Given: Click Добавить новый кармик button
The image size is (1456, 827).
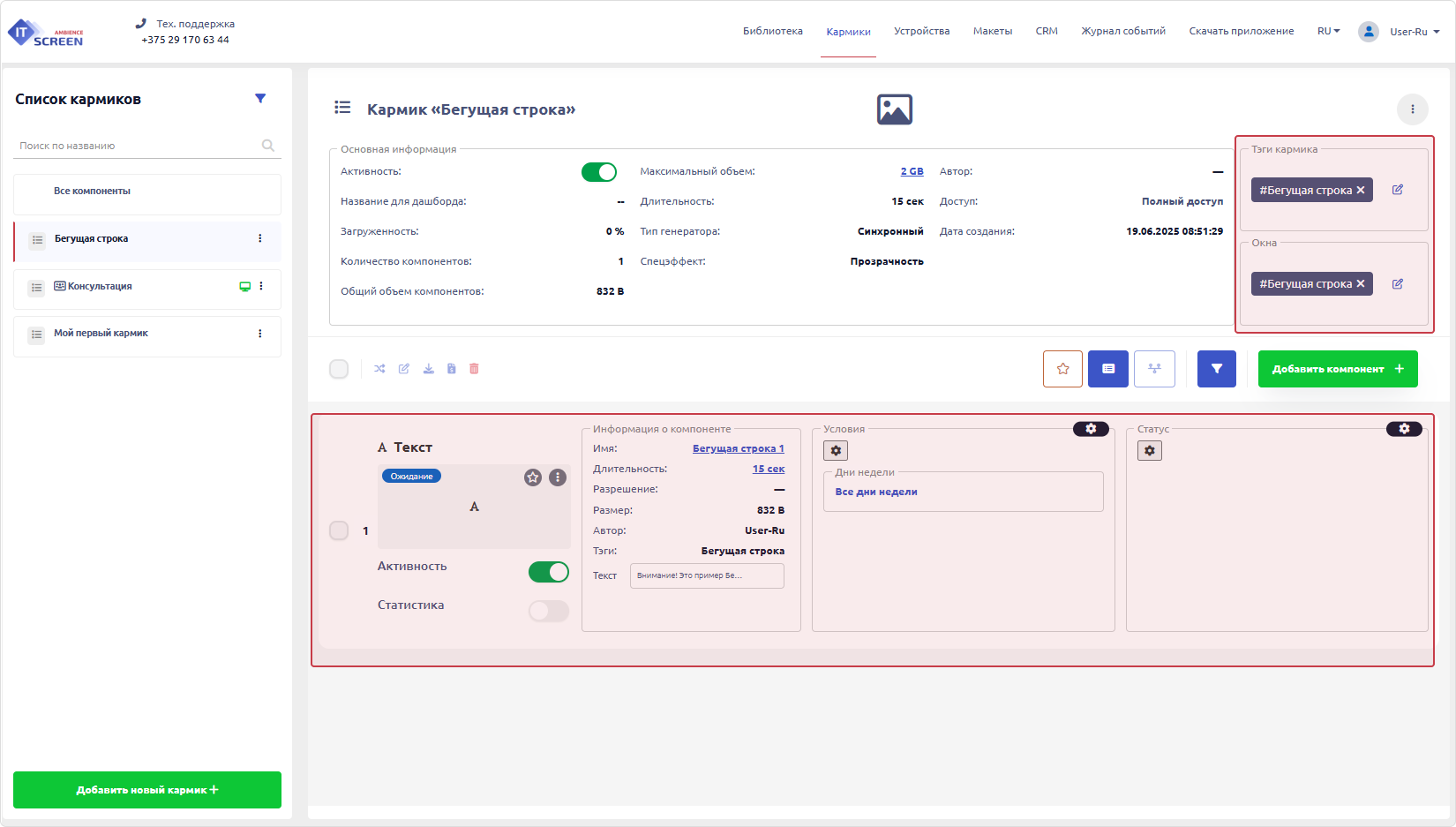Looking at the screenshot, I should (x=147, y=790).
